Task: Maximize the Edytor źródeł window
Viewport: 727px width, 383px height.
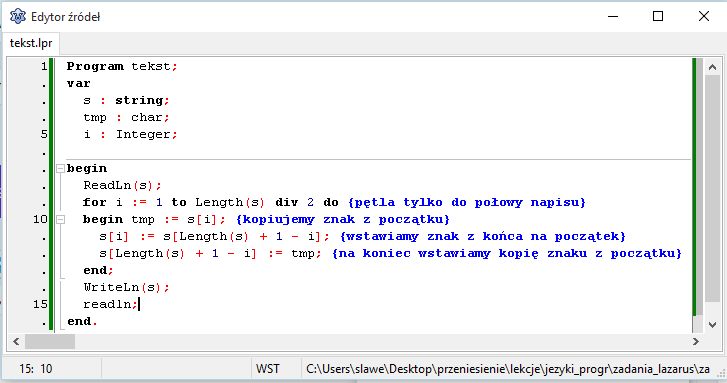Action: [658, 16]
